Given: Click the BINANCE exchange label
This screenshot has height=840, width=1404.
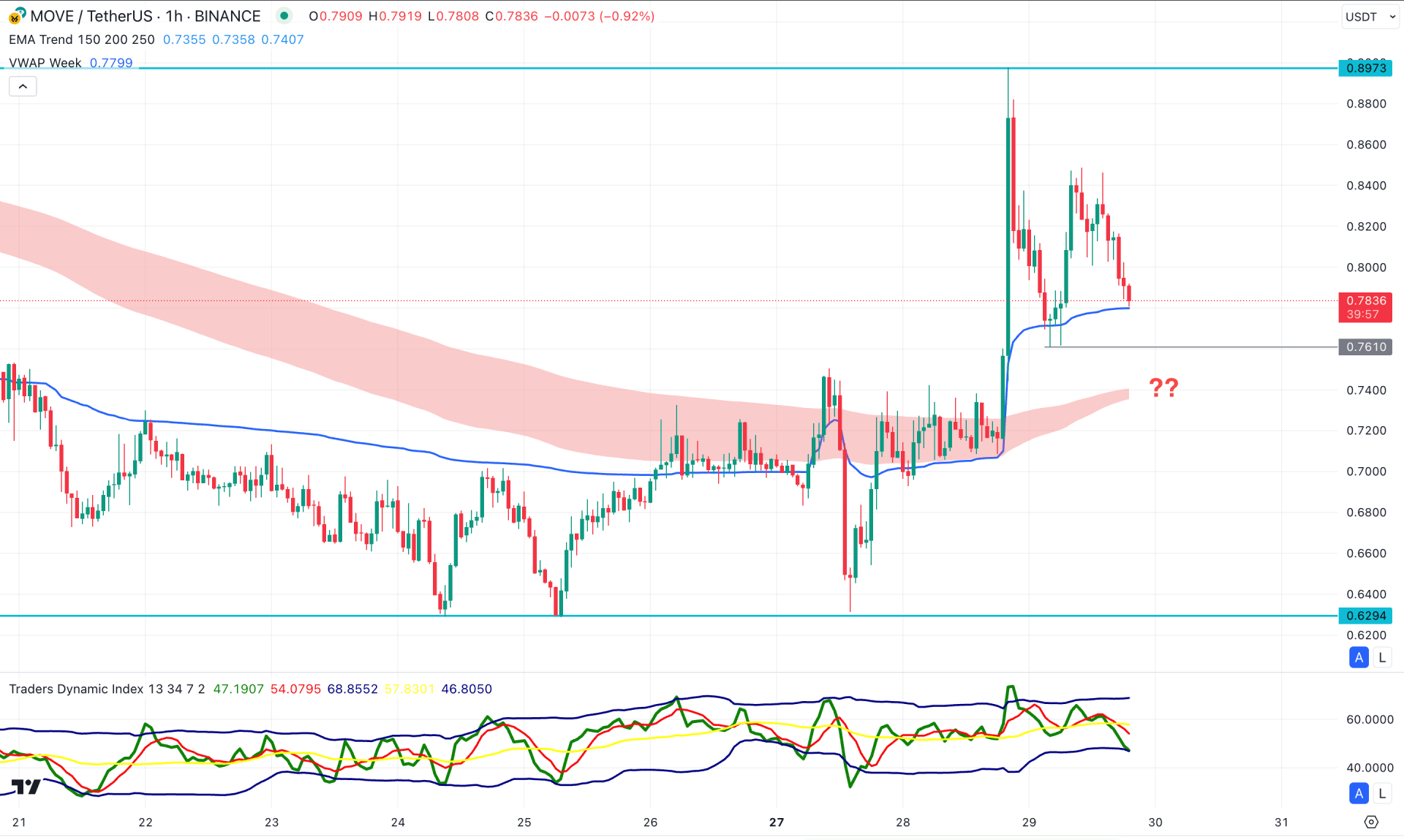Looking at the screenshot, I should click(227, 16).
